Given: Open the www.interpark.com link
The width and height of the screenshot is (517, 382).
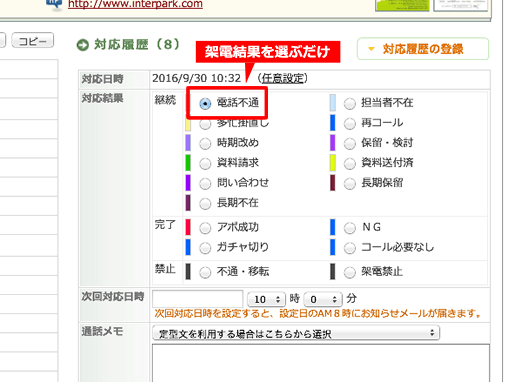Looking at the screenshot, I should [x=135, y=4].
